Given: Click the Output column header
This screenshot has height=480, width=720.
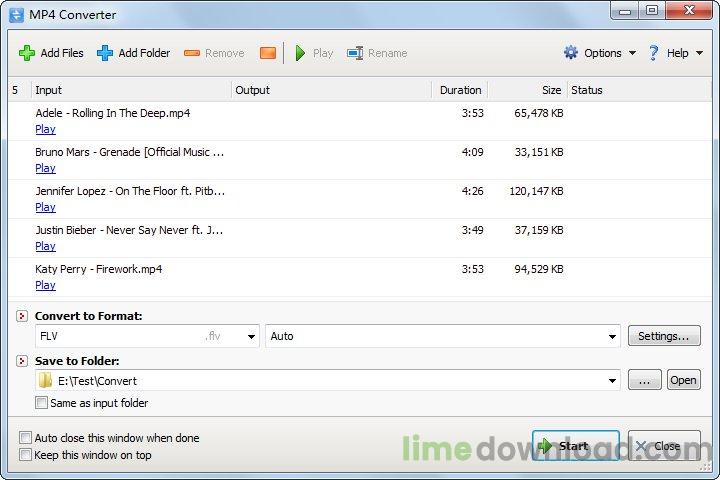Looking at the screenshot, I should click(x=332, y=90).
